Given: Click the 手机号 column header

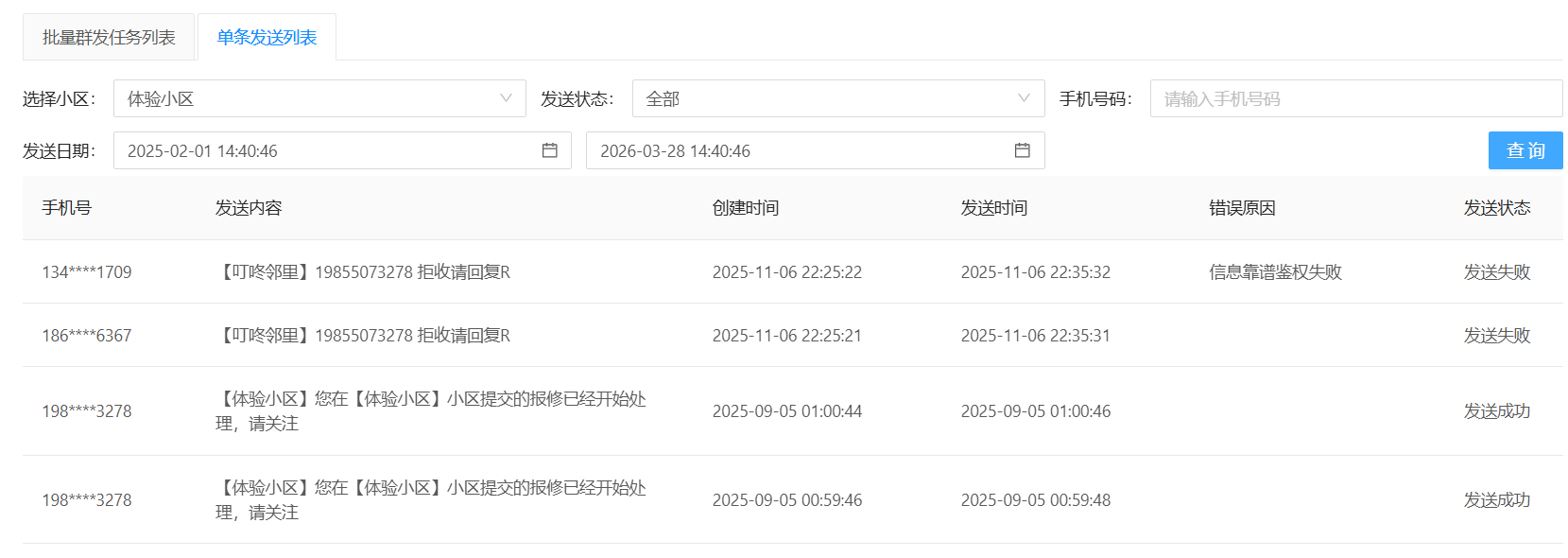Looking at the screenshot, I should 67,208.
